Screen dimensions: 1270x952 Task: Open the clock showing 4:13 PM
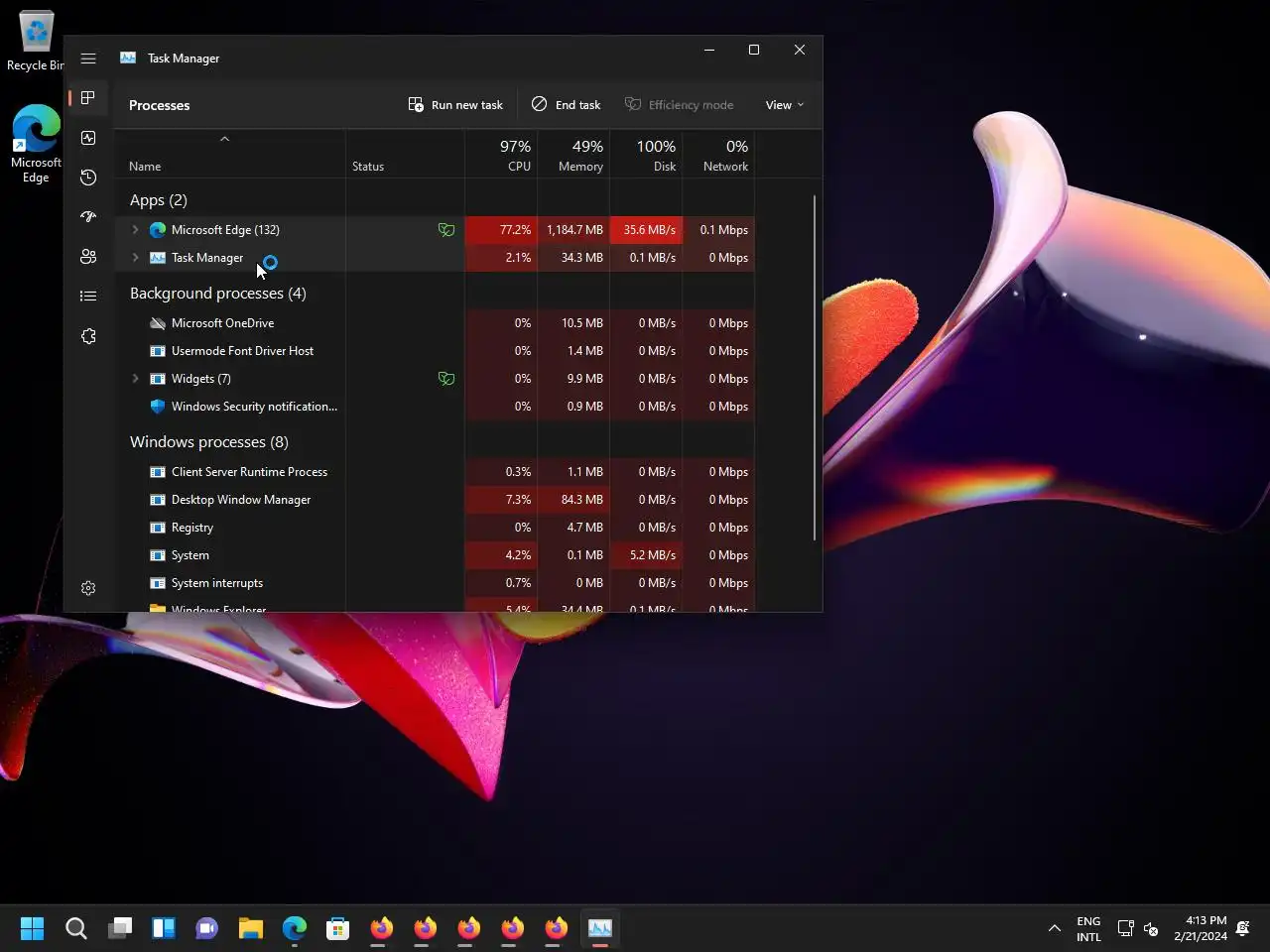tap(1200, 929)
